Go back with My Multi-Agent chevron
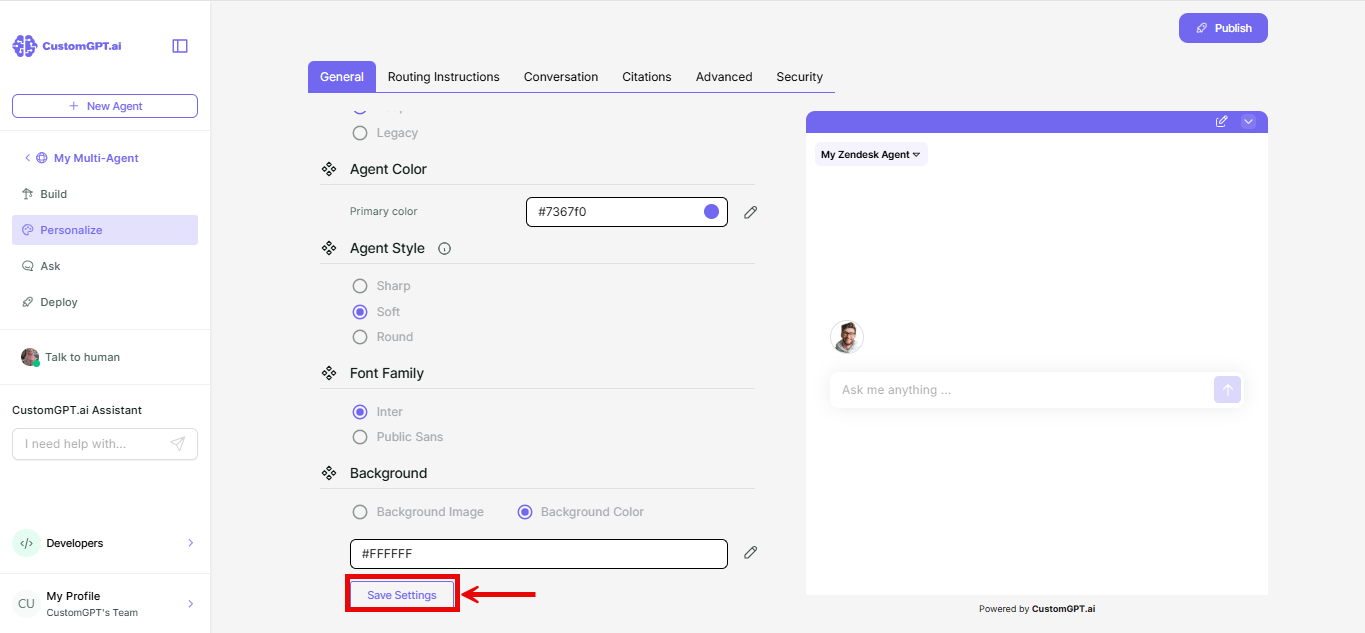Screen dimensions: 1365x633 tap(27, 158)
